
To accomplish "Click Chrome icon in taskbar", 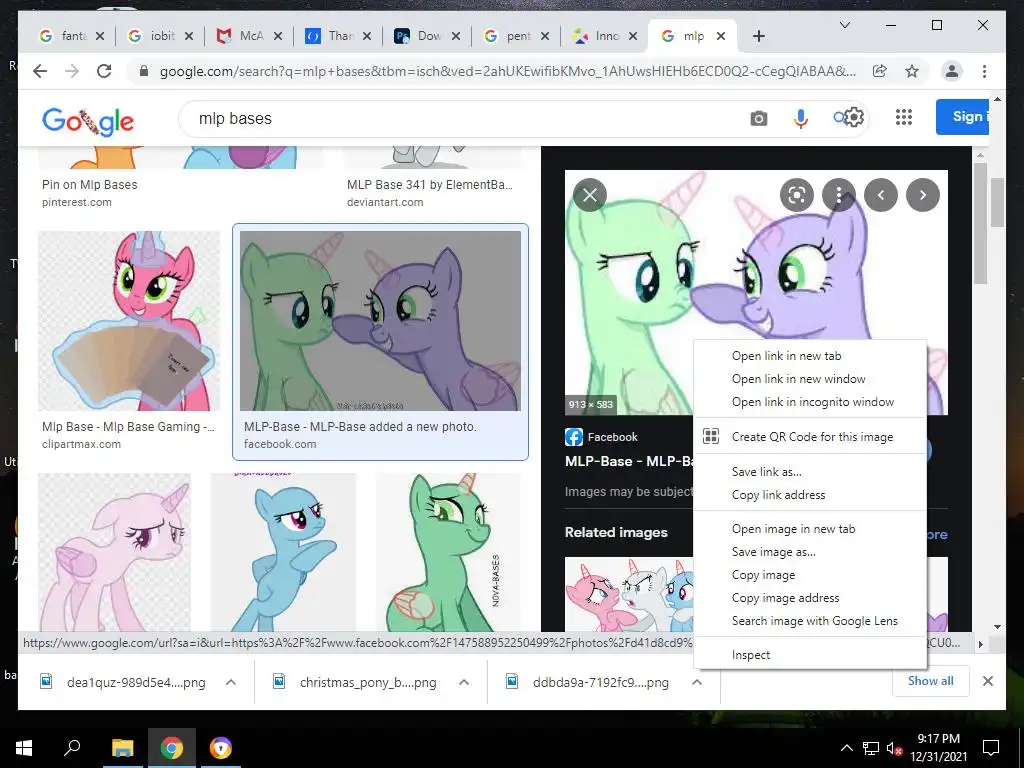I will (172, 748).
